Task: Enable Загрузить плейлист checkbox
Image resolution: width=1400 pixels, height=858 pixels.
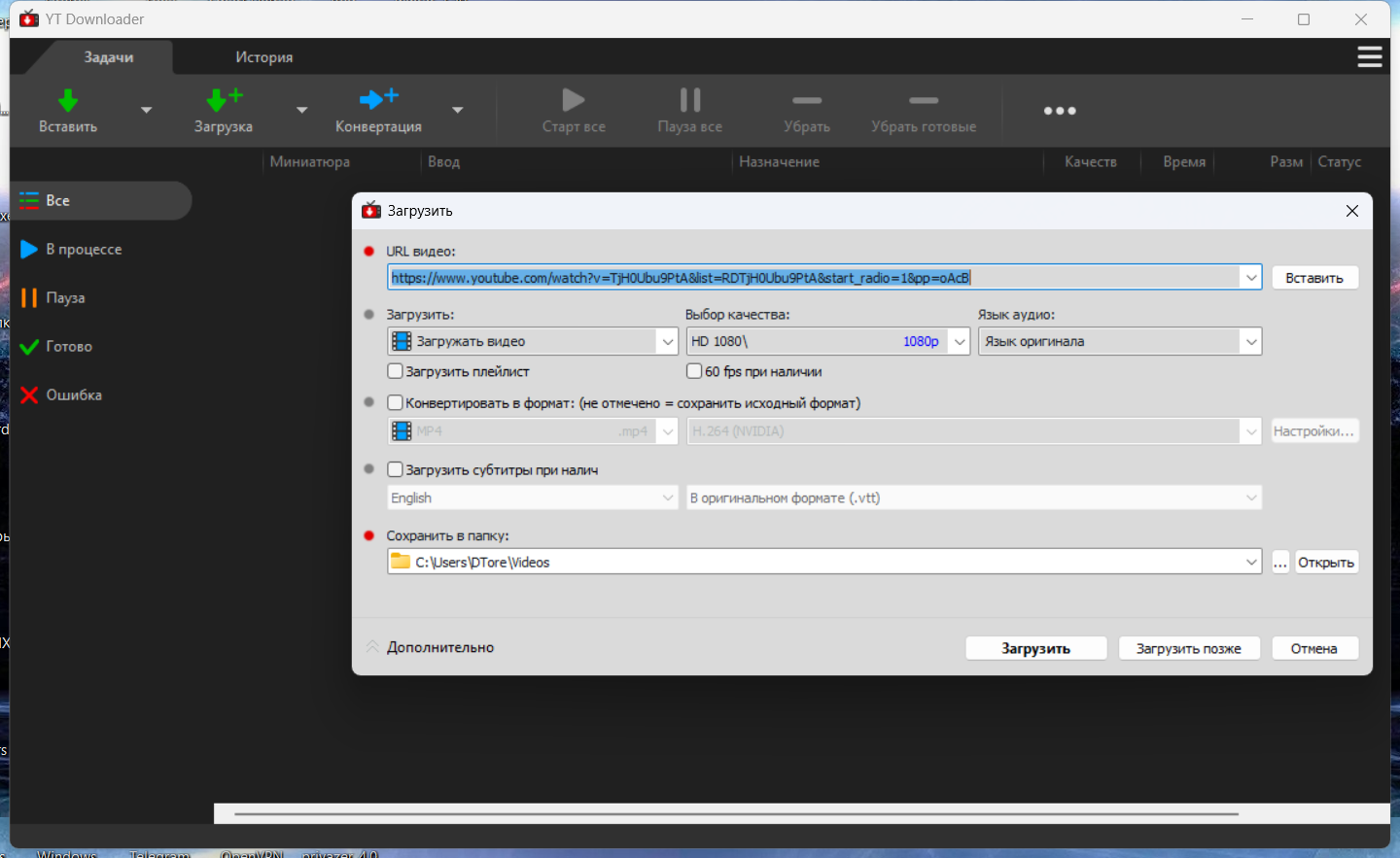Action: [x=396, y=371]
